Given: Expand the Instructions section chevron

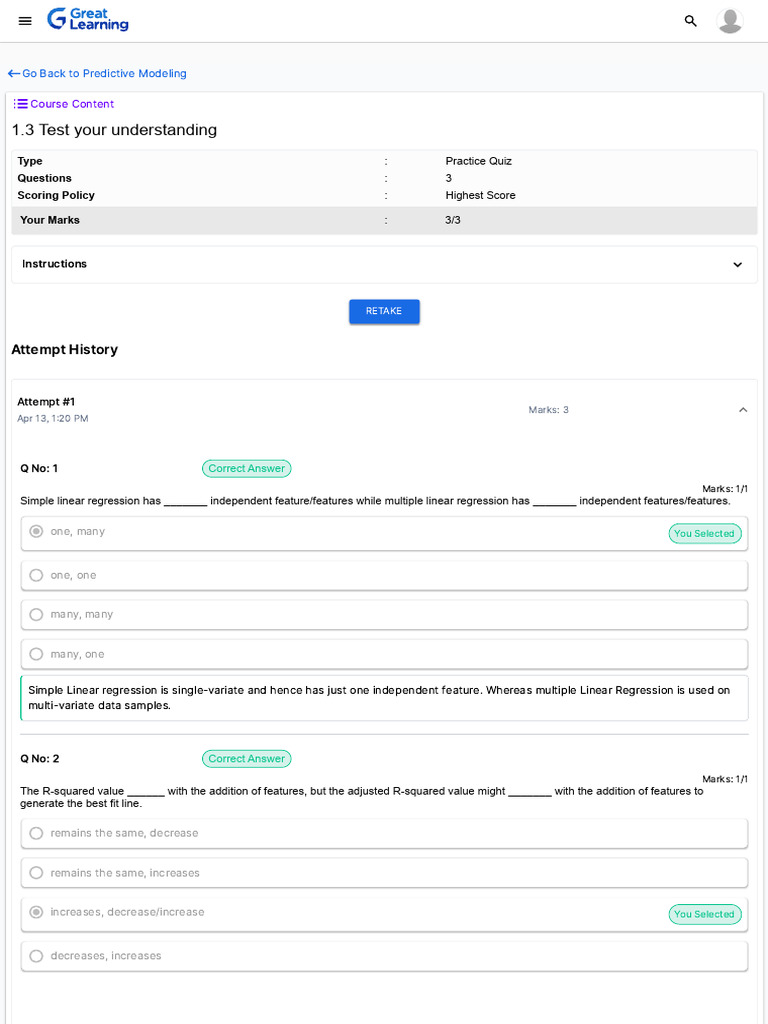Looking at the screenshot, I should click(x=737, y=265).
